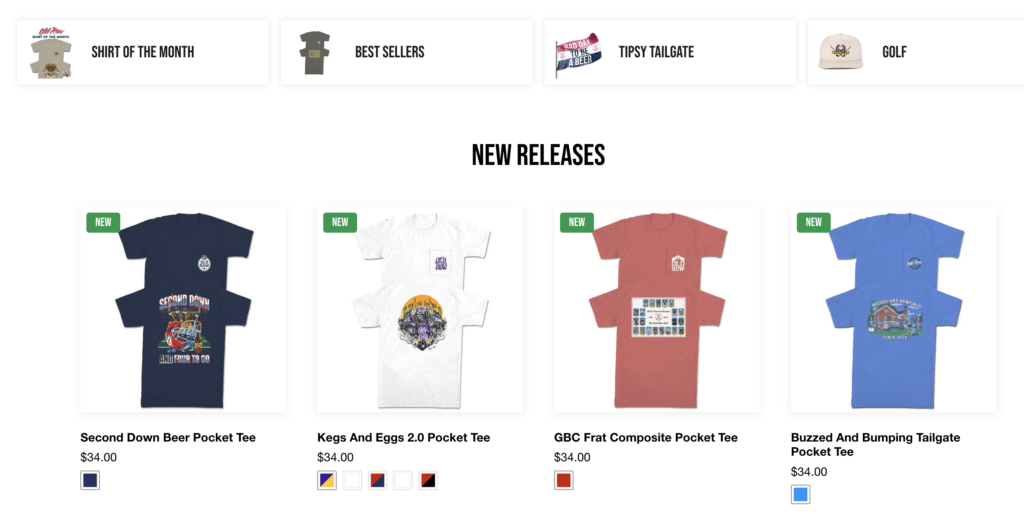Go to the Golf category label
This screenshot has height=519, width=1024.
click(894, 52)
